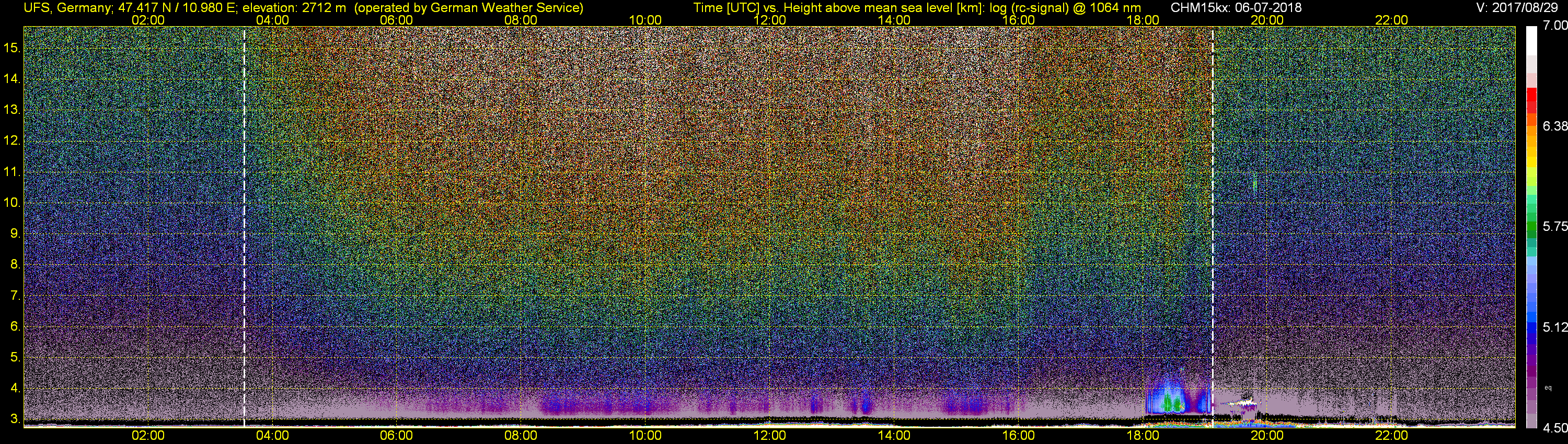This screenshot has width=1568, height=444.
Task: Click the small green streak near 11 km
Action: coord(1254,183)
